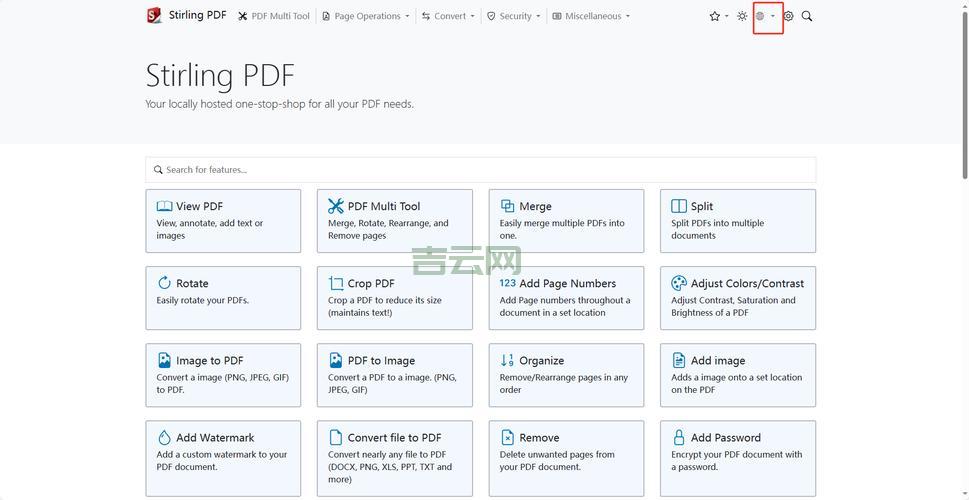Click the Adjust Colors/Contrast palette icon
969x500 pixels.
[x=679, y=283]
